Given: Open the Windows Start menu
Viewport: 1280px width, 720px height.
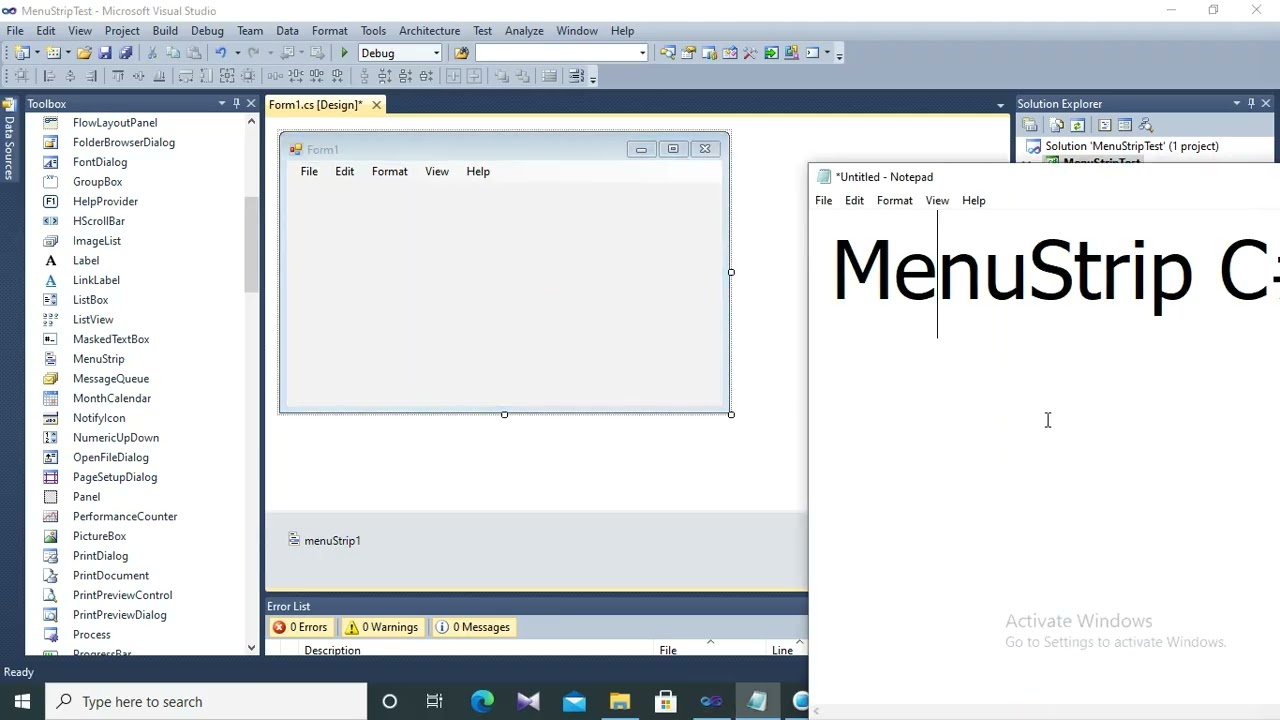Looking at the screenshot, I should click(22, 701).
